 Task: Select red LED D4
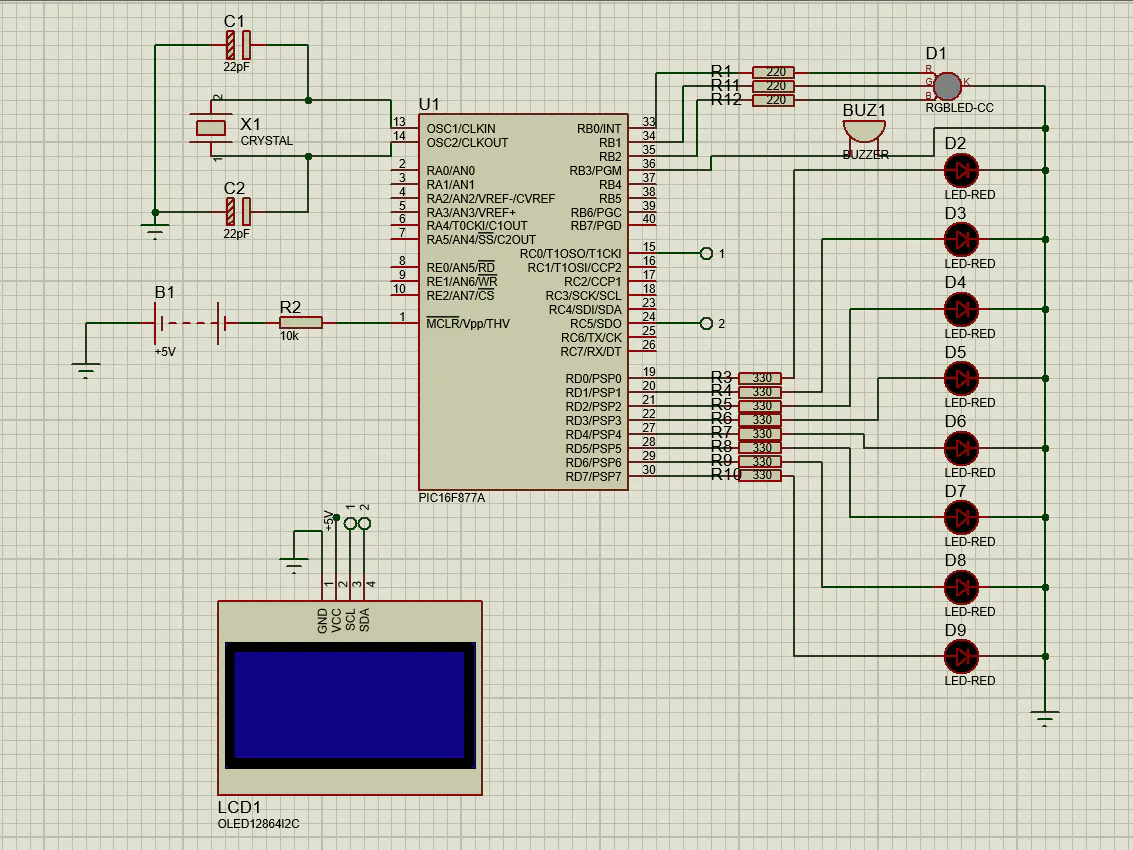pos(961,309)
